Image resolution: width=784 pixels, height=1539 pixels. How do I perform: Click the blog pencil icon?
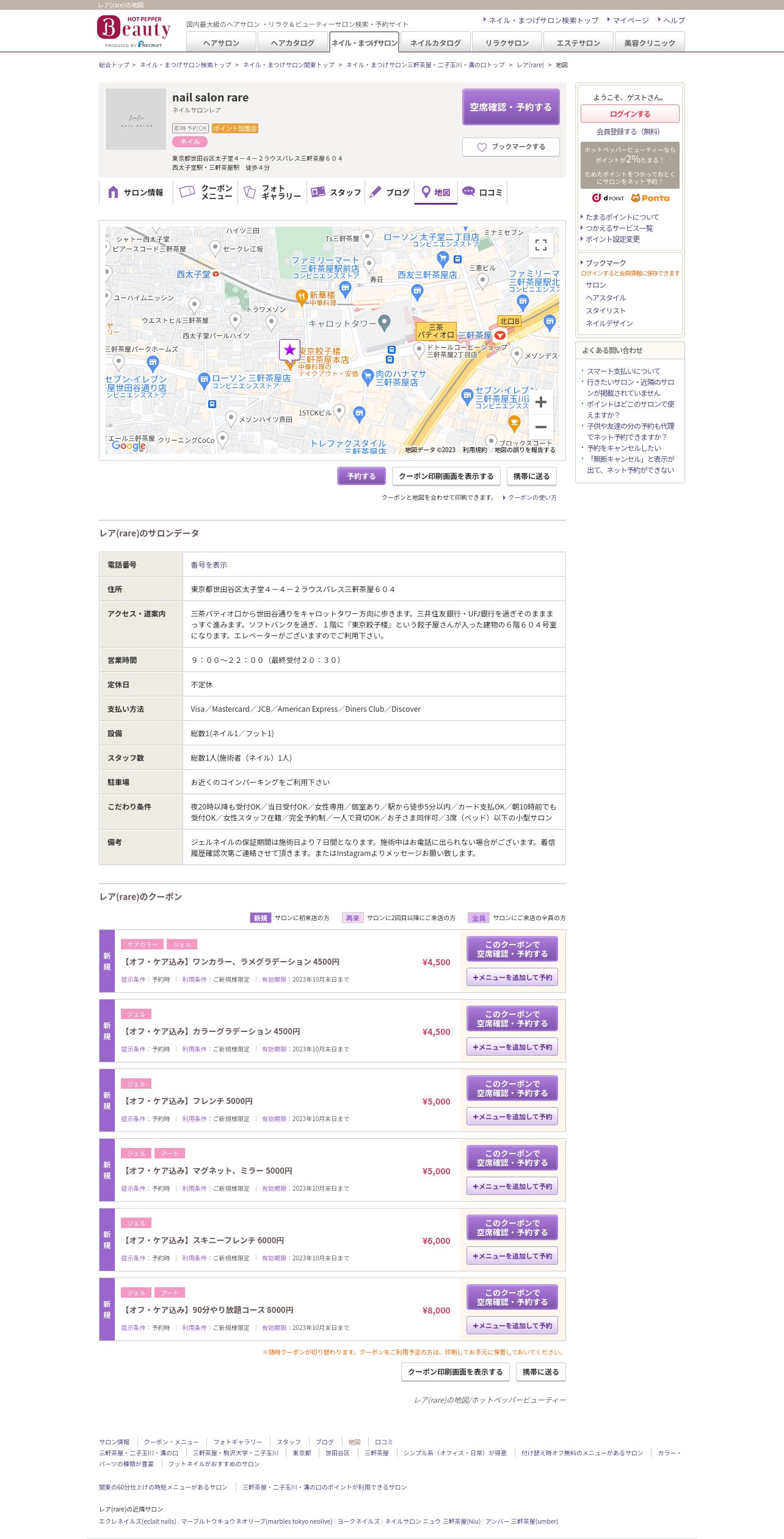pyautogui.click(x=376, y=192)
